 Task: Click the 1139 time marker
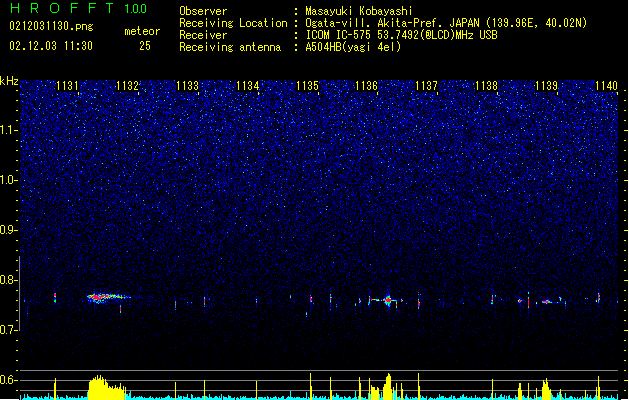546,85
